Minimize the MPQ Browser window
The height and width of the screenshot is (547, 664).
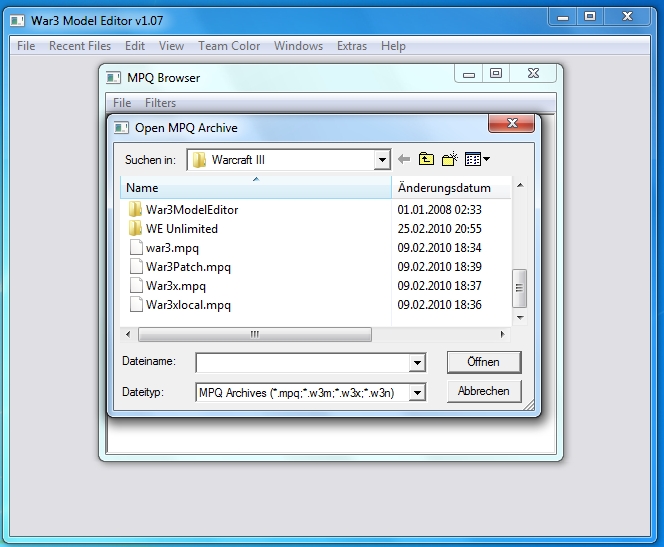click(469, 74)
